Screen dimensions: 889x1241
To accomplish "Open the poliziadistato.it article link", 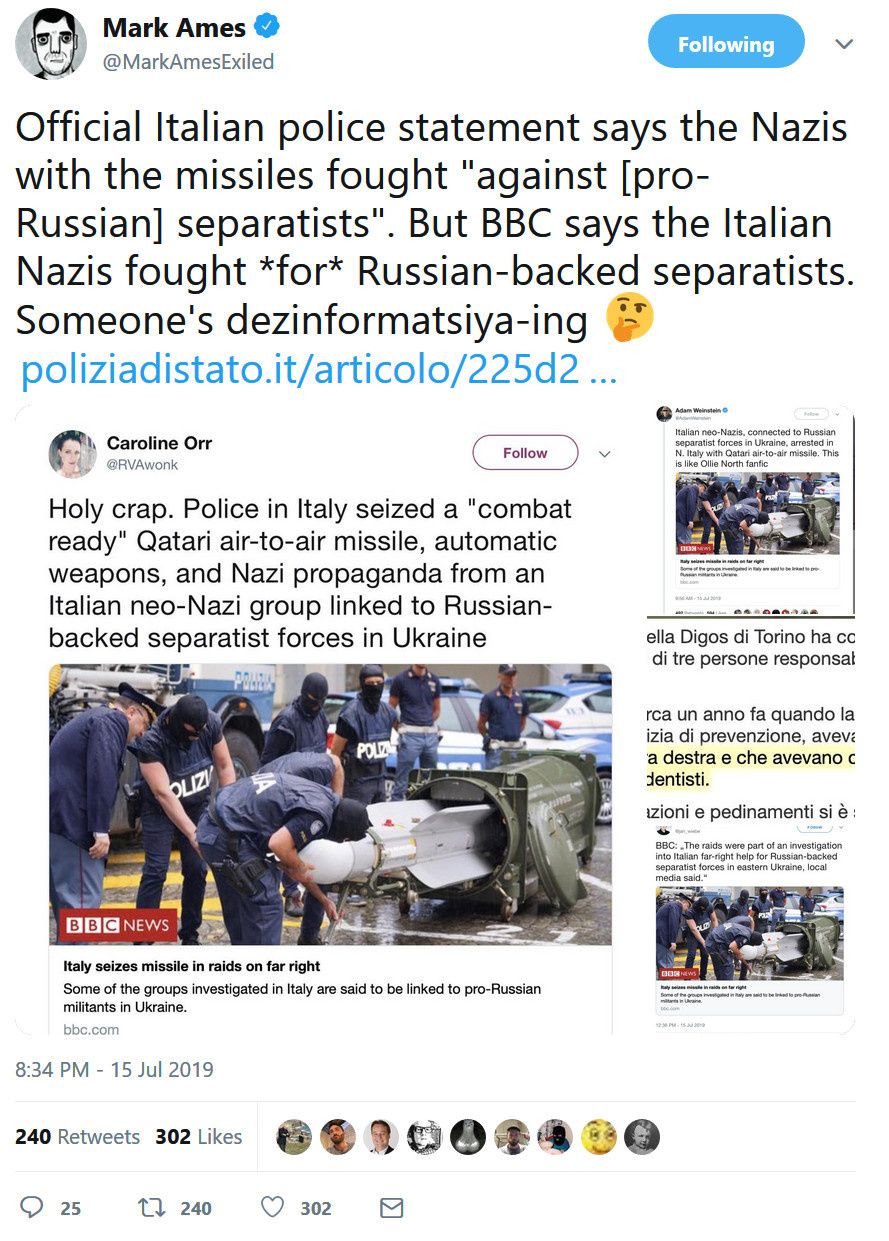I will [x=319, y=371].
